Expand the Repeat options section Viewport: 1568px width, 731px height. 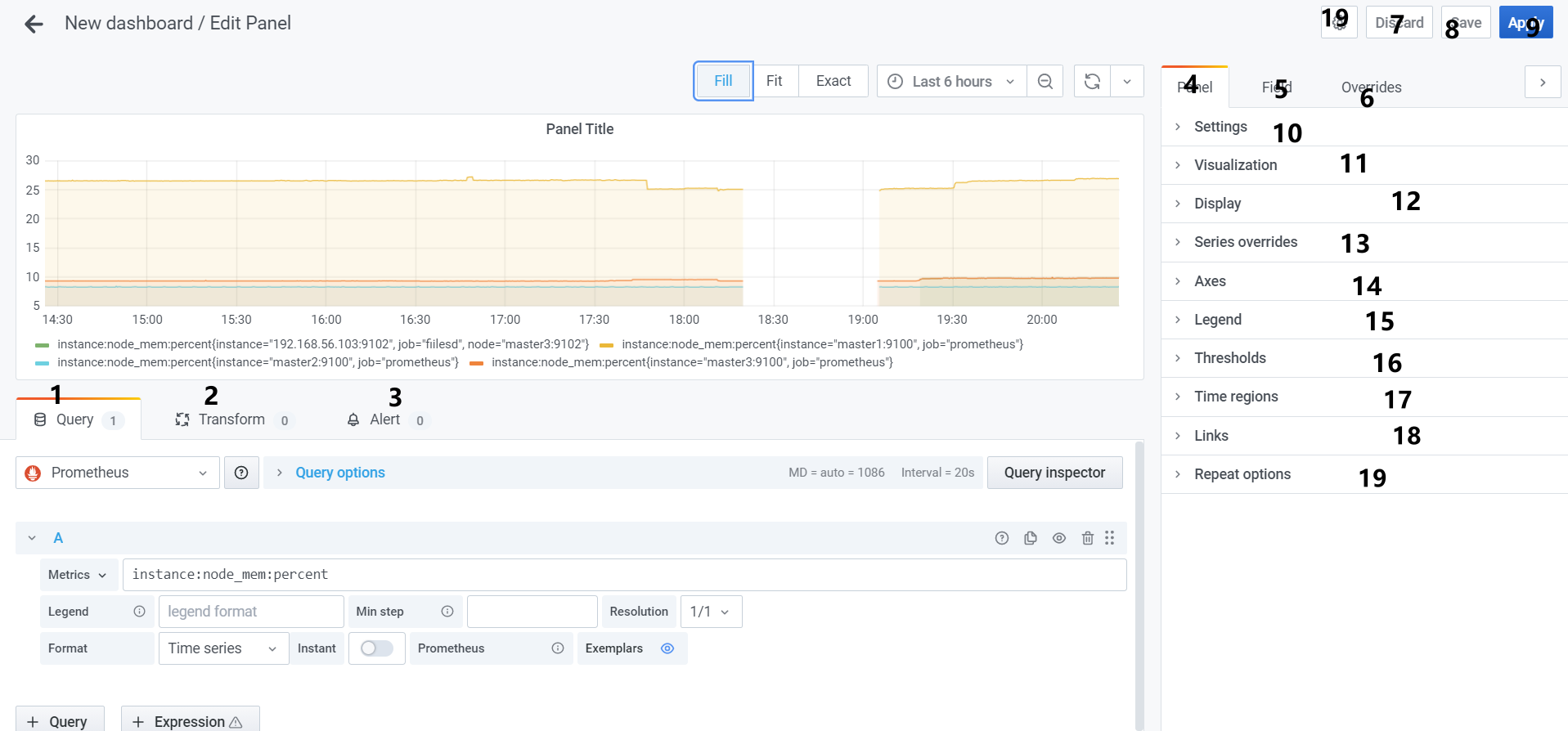[x=1364, y=474]
